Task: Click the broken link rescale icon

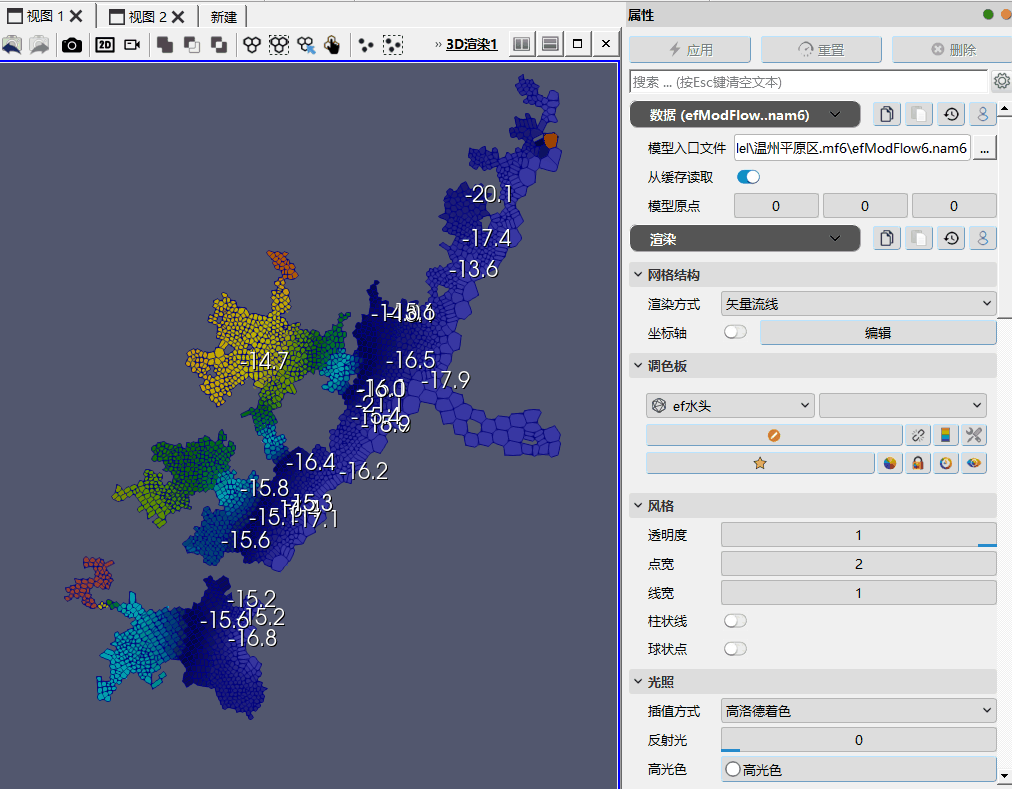Action: (918, 436)
